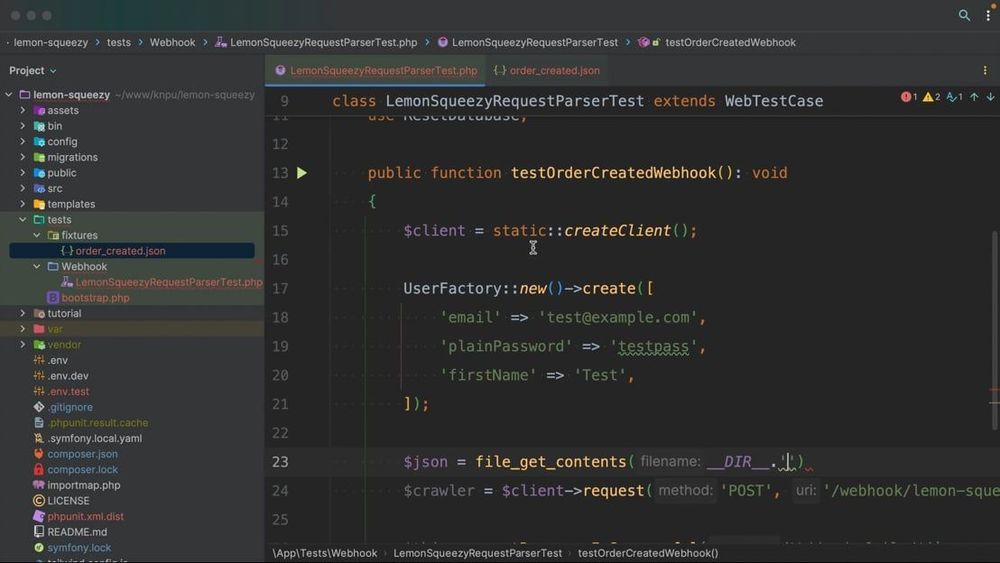1000x563 pixels.
Task: Jump to previous highlighted problem arrow
Action: click(x=974, y=97)
